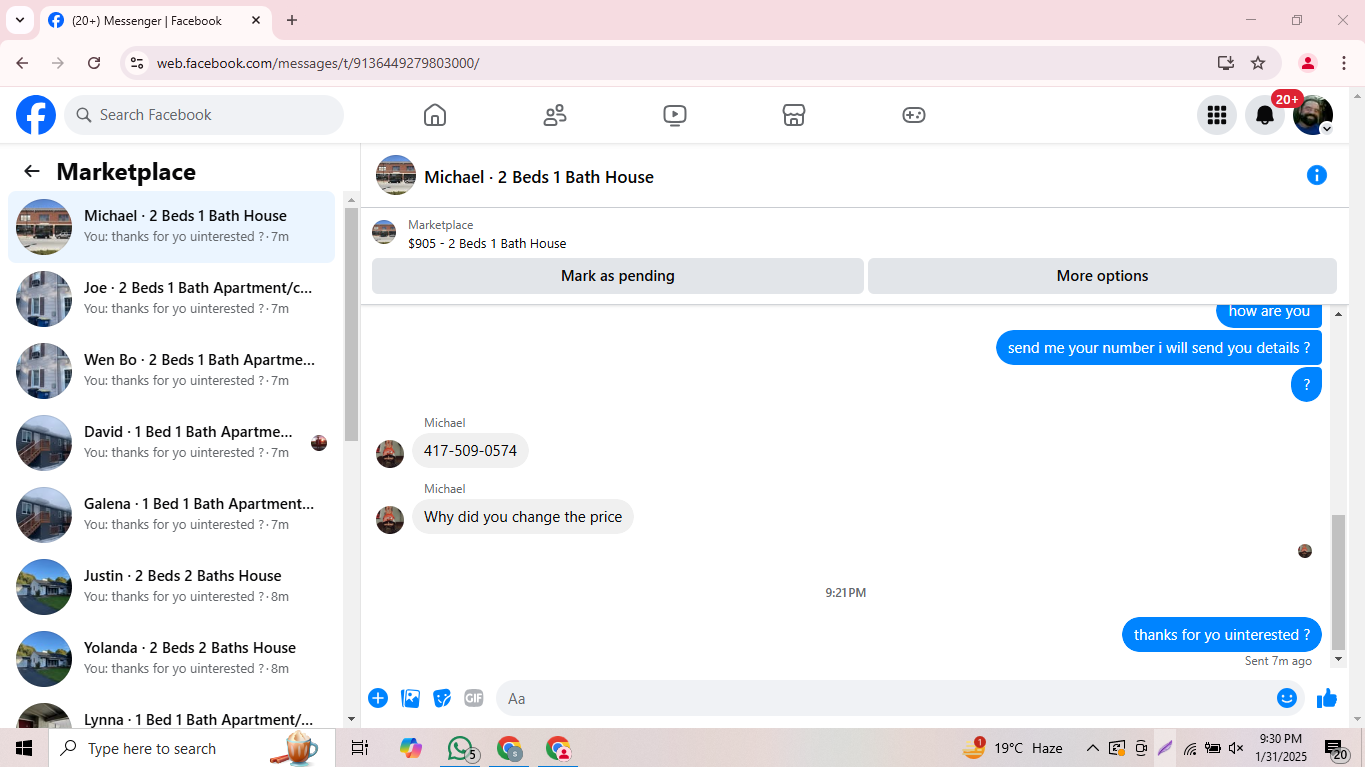Select the Messenger | Facebook browser tab
Viewport: 1365px width, 767px height.
click(x=156, y=20)
